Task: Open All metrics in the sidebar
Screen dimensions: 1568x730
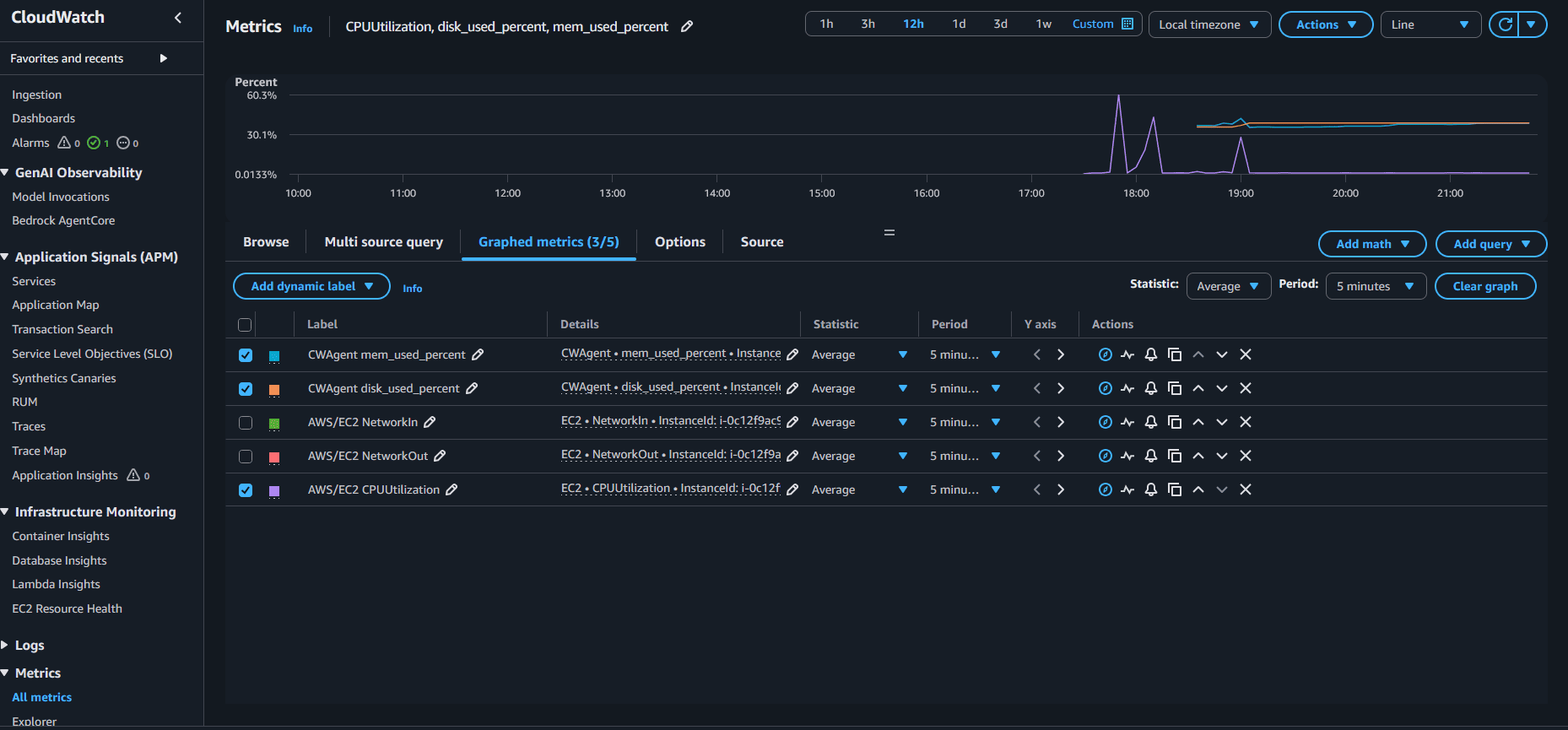Action: (x=42, y=697)
